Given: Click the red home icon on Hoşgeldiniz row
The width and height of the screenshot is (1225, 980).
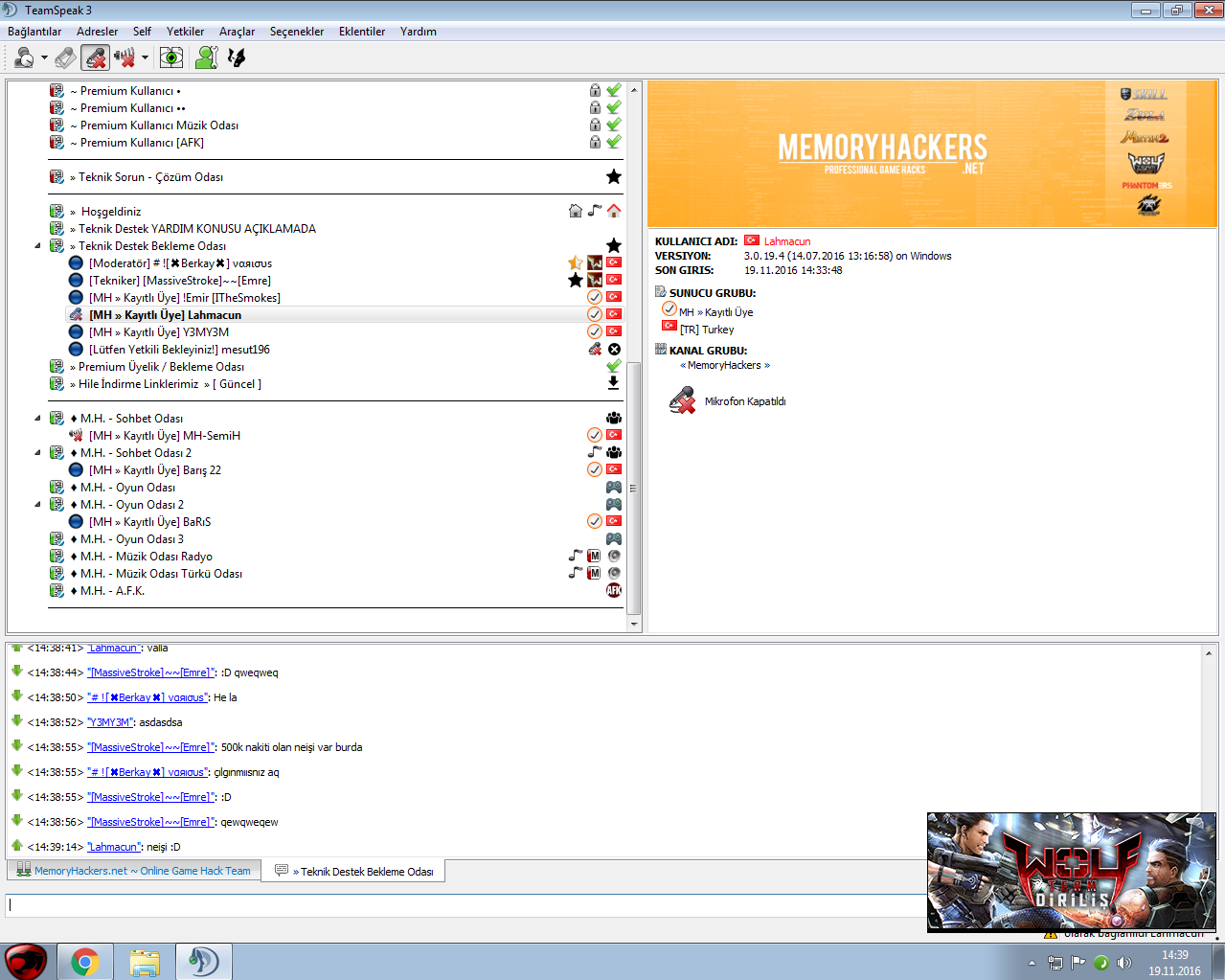Looking at the screenshot, I should pos(614,211).
